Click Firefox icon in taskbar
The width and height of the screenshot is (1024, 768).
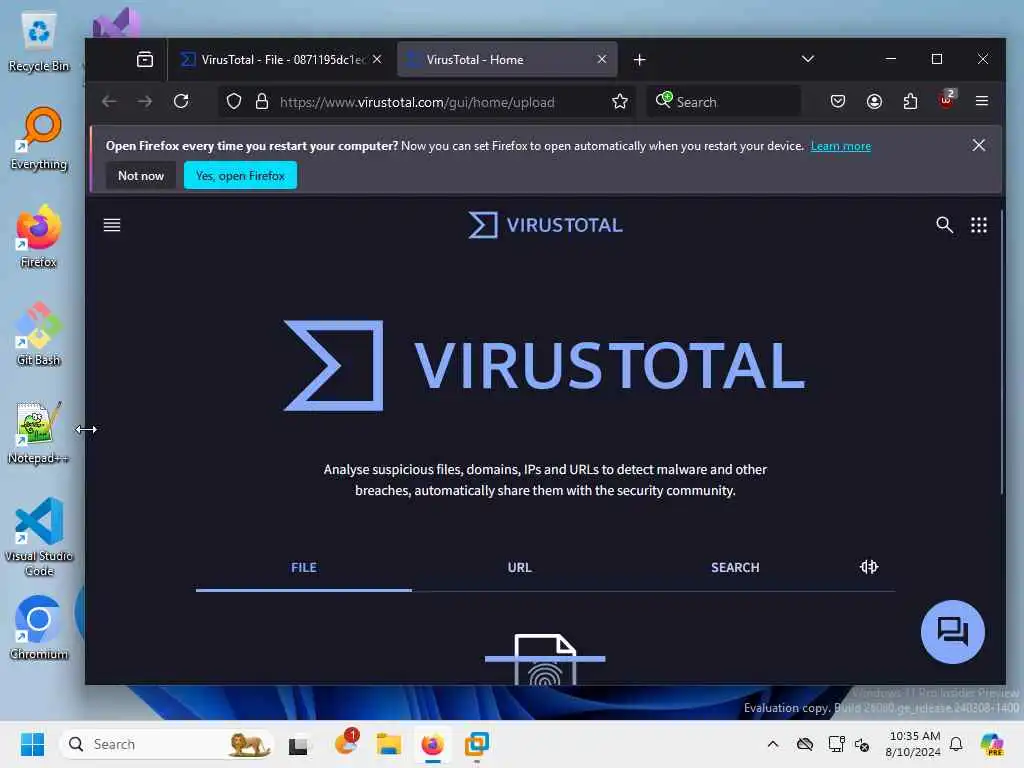(x=432, y=744)
